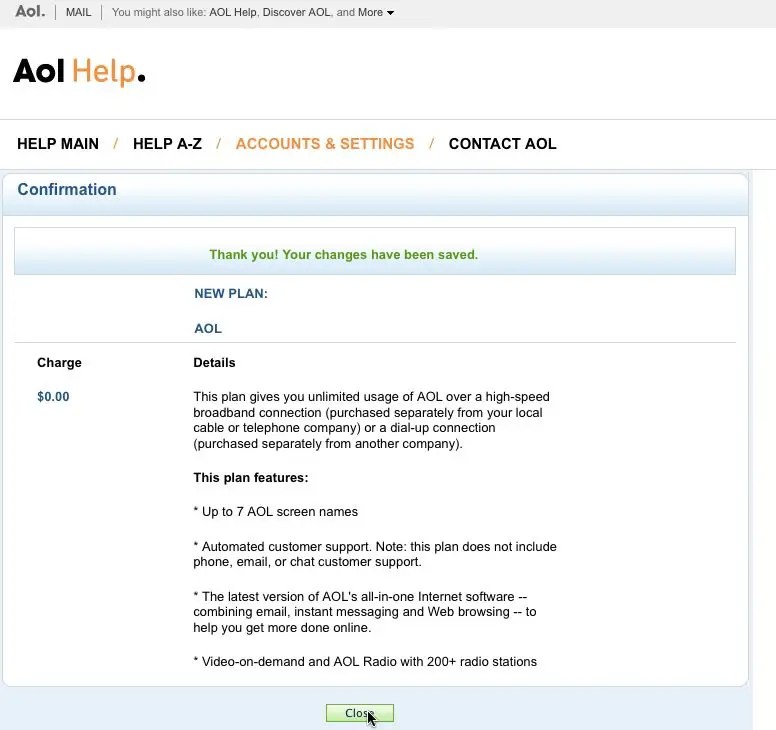Click the AOL plan name text
776x730 pixels.
[x=208, y=329]
